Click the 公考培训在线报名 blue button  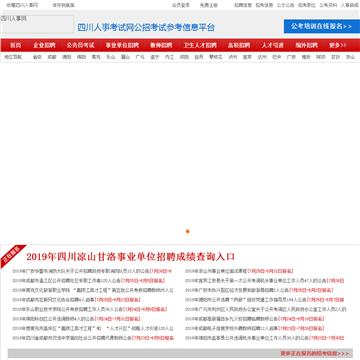tap(322, 26)
